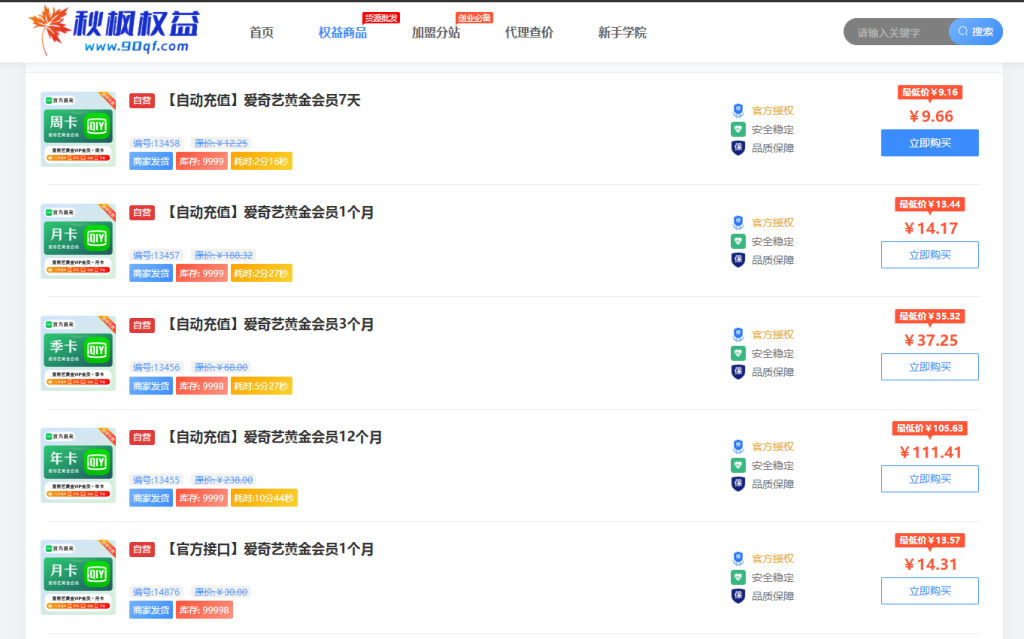This screenshot has height=639, width=1024.
Task: Open the 新手学院 navigation item
Action: 622,33
